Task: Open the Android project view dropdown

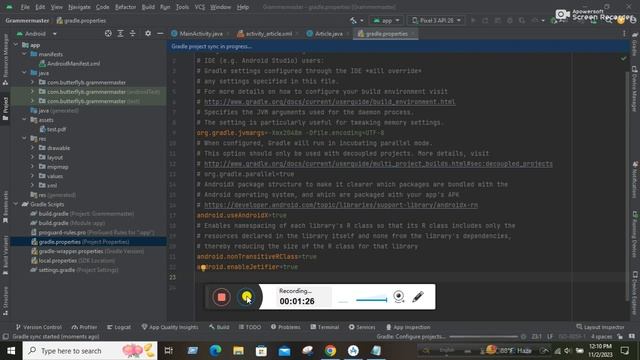Action: [36, 33]
